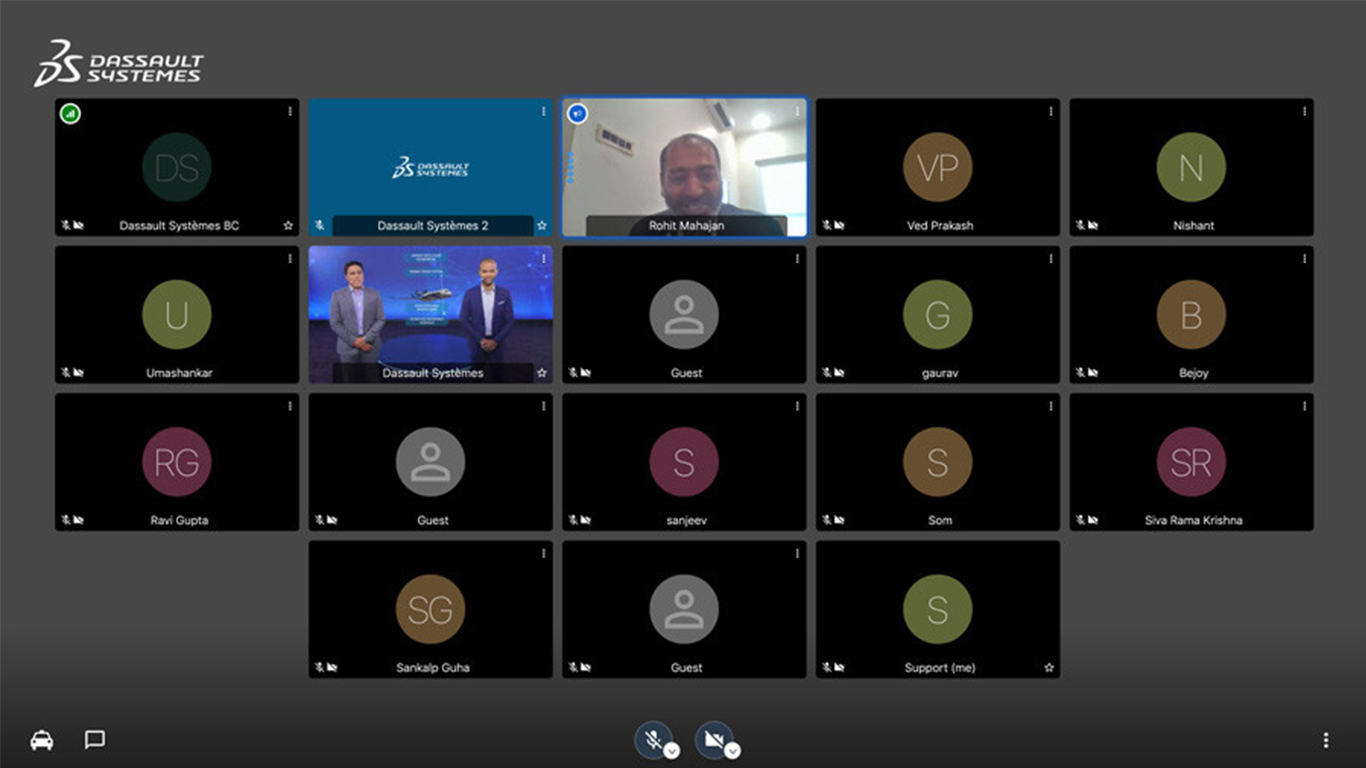Open the chat panel icon

95,739
